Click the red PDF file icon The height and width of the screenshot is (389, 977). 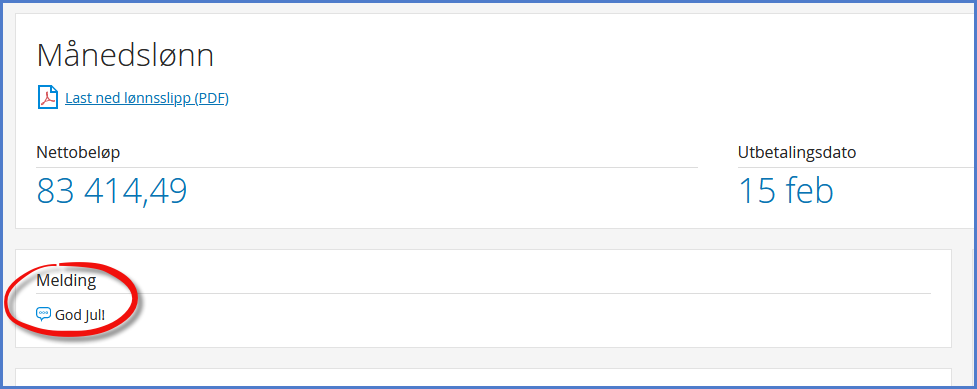pyautogui.click(x=47, y=97)
